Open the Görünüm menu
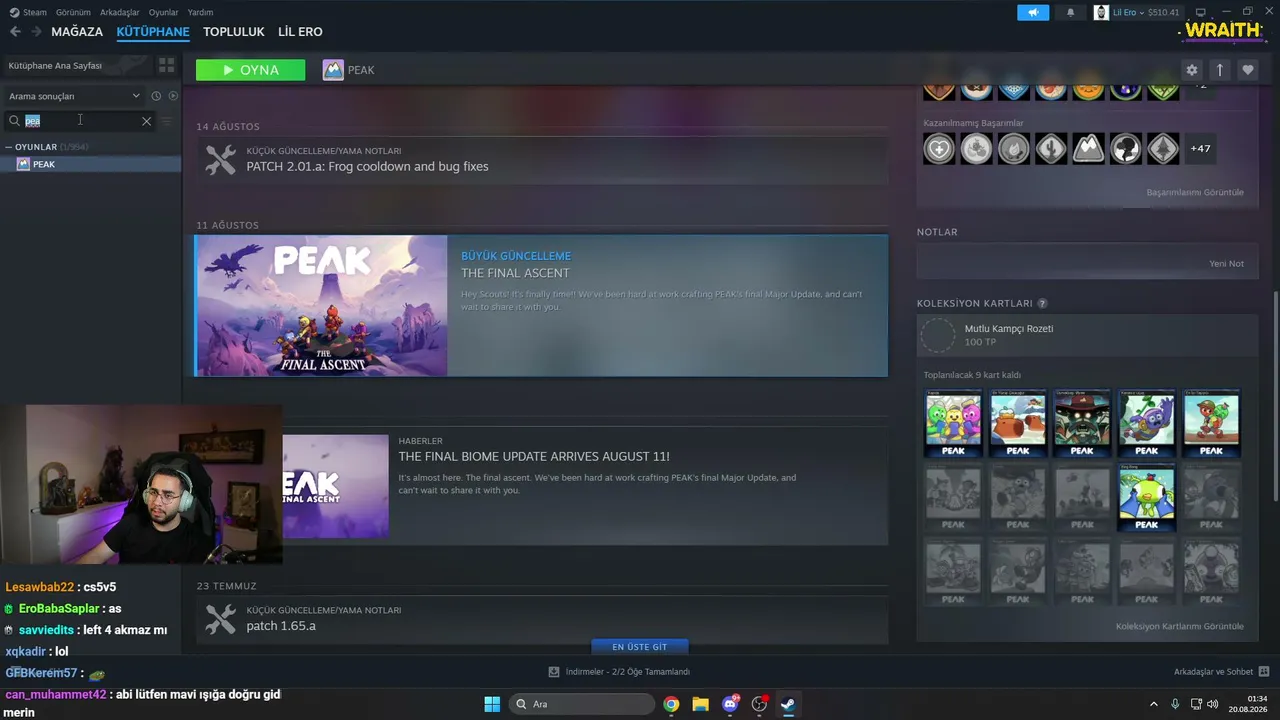 pos(73,12)
